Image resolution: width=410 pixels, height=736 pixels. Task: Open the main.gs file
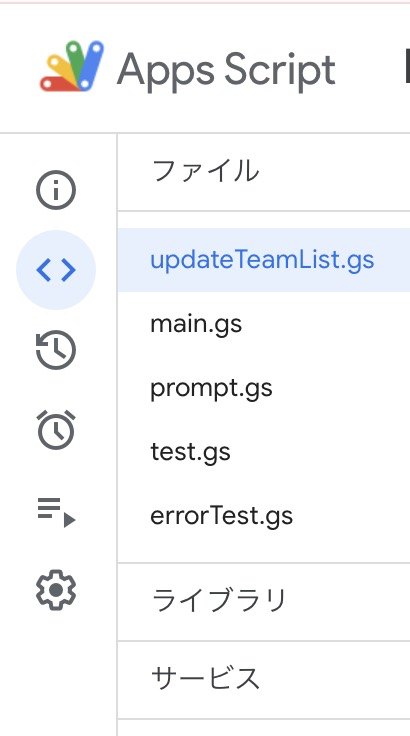coord(263,324)
